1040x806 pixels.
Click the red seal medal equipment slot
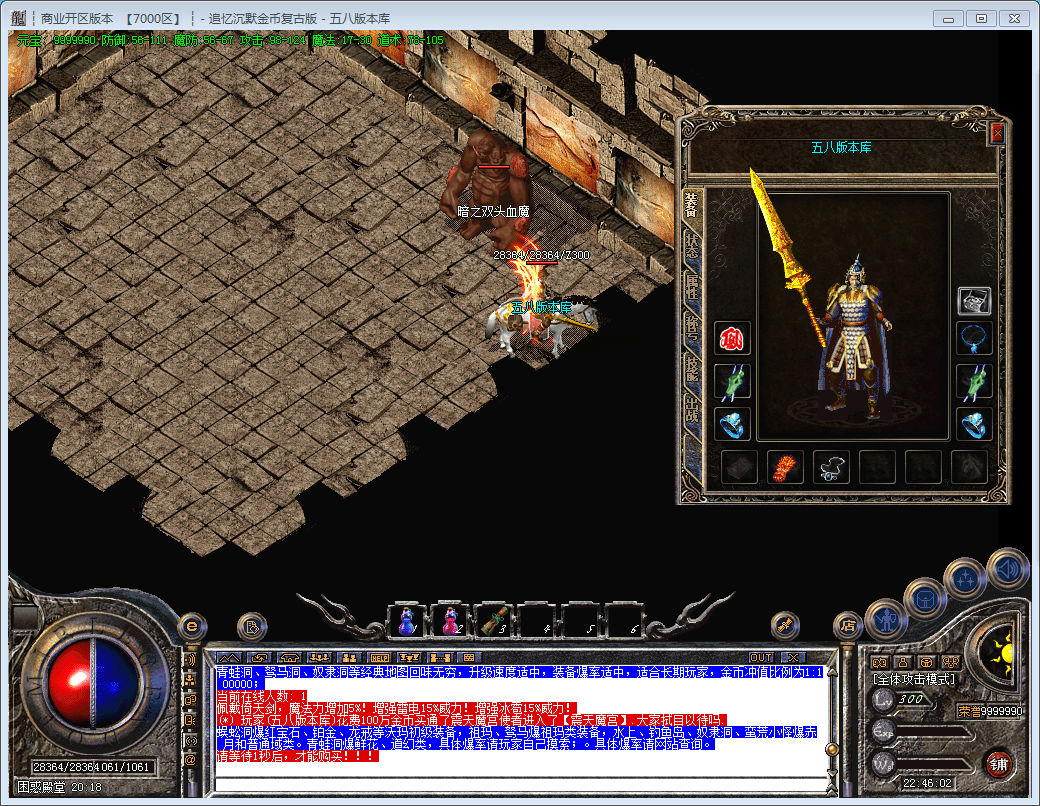pos(732,338)
